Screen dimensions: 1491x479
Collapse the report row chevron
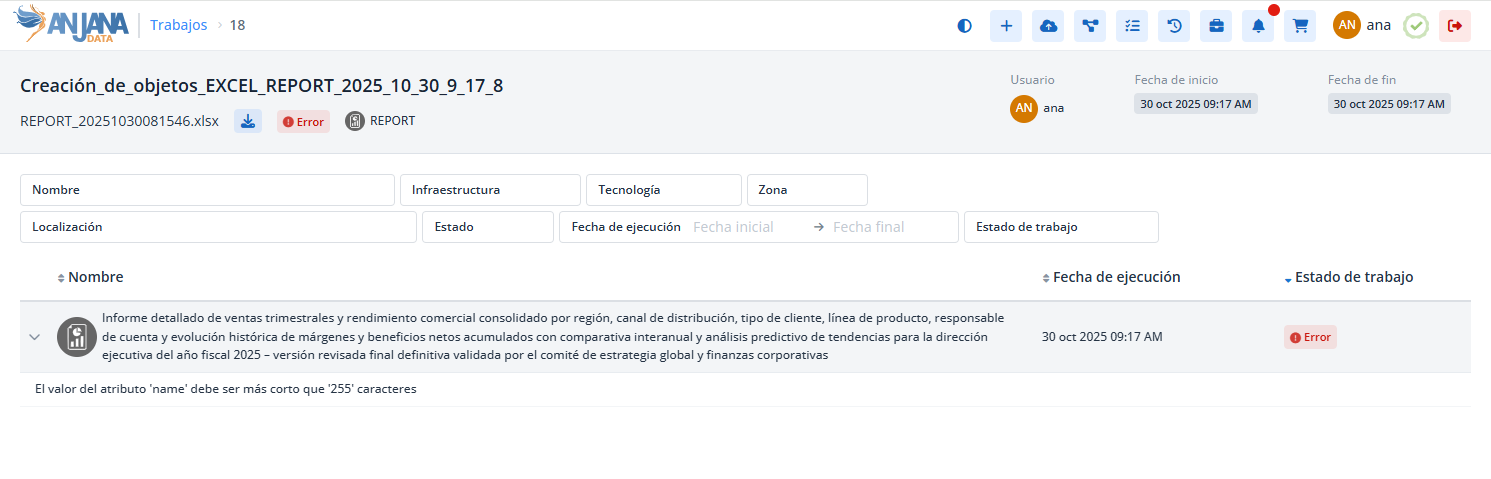[x=35, y=337]
